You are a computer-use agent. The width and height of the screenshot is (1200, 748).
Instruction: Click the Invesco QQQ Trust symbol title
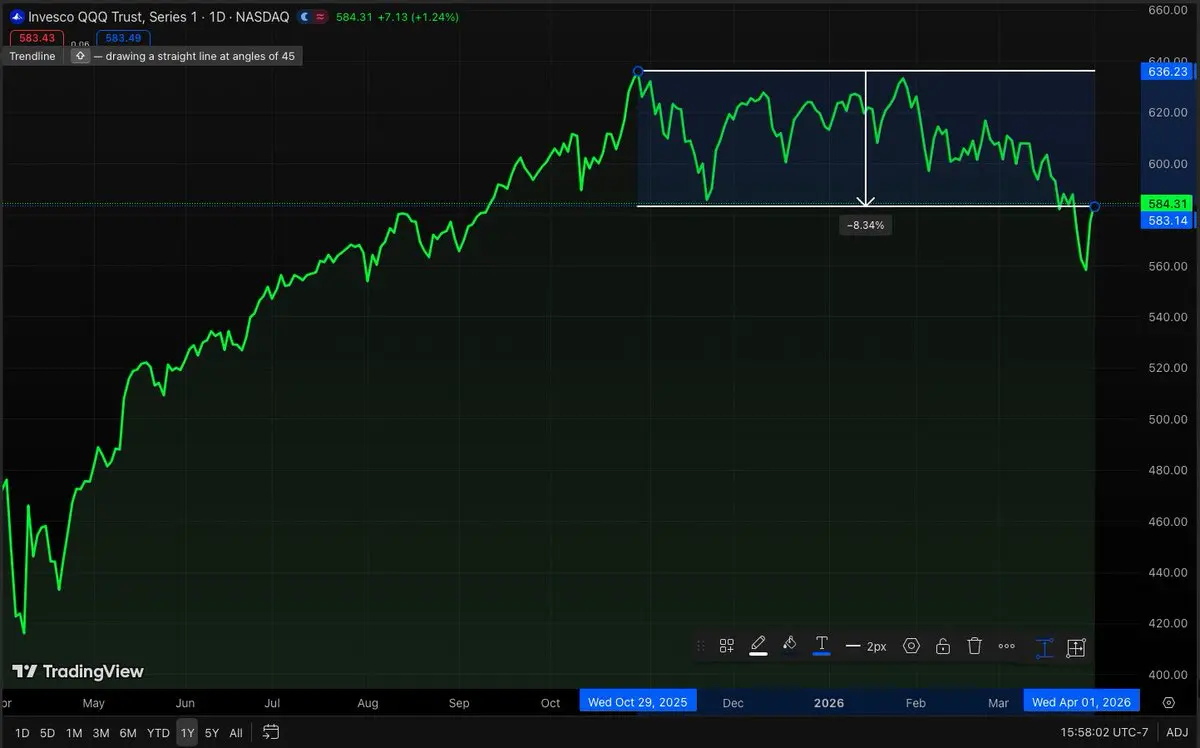[x=159, y=17]
